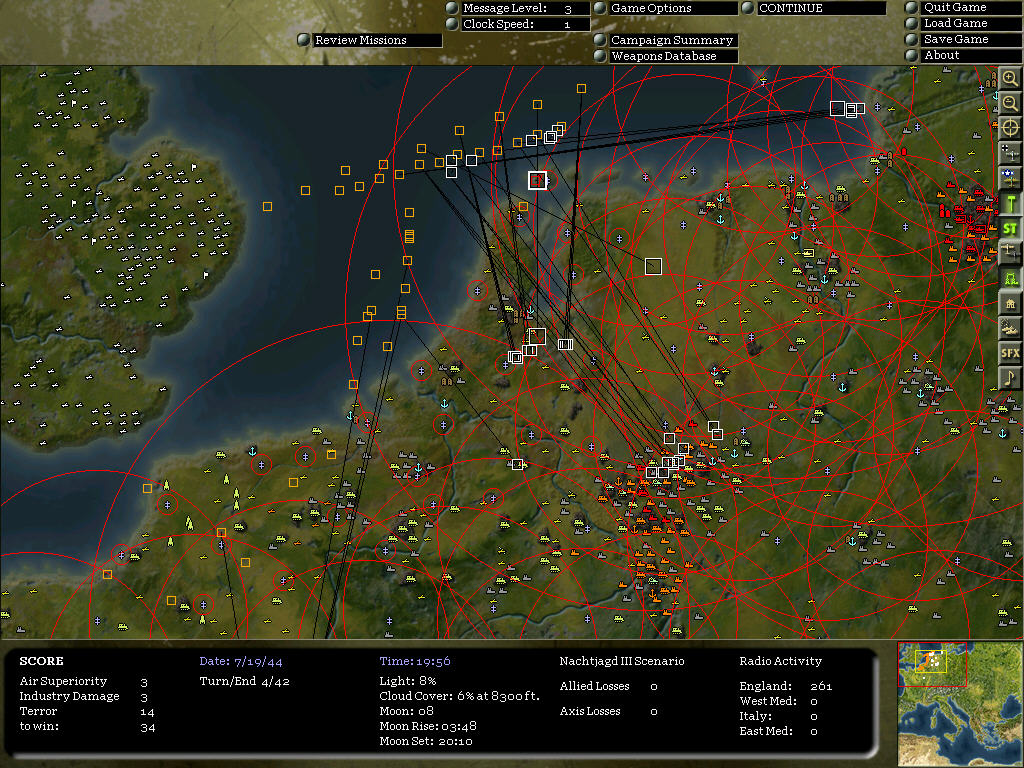
Task: Zoom in the map with magnifier plus icon
Action: point(1010,79)
